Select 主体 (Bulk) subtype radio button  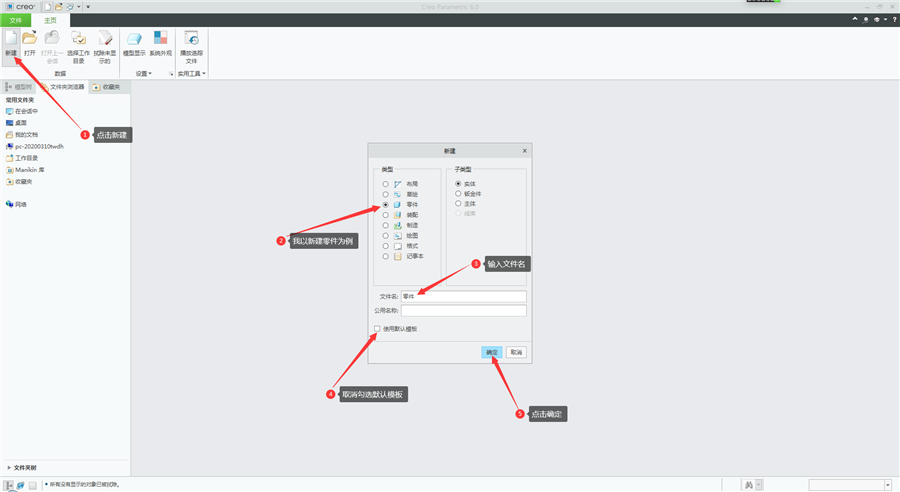click(458, 203)
